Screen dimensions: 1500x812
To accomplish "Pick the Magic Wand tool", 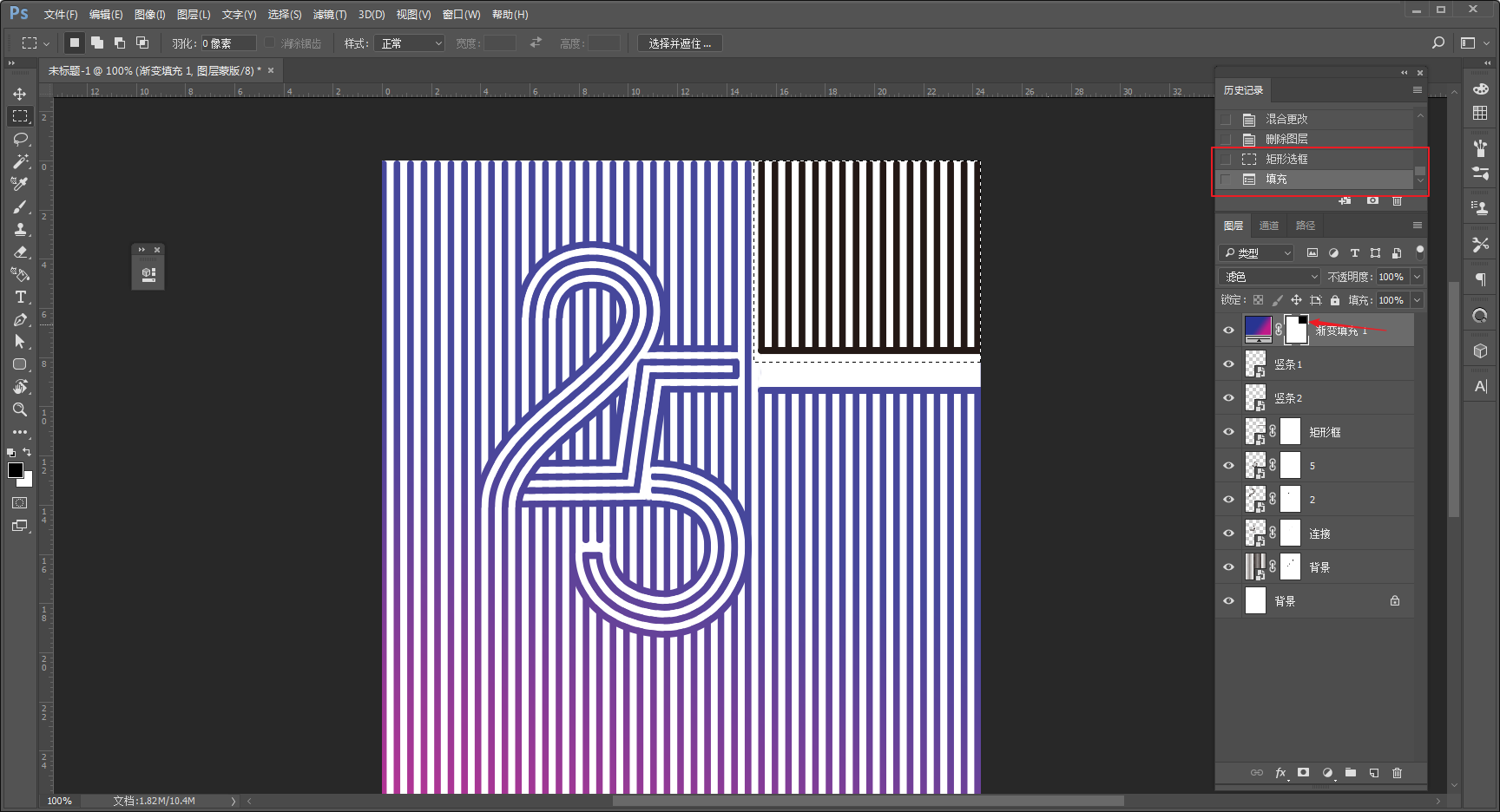I will point(20,161).
